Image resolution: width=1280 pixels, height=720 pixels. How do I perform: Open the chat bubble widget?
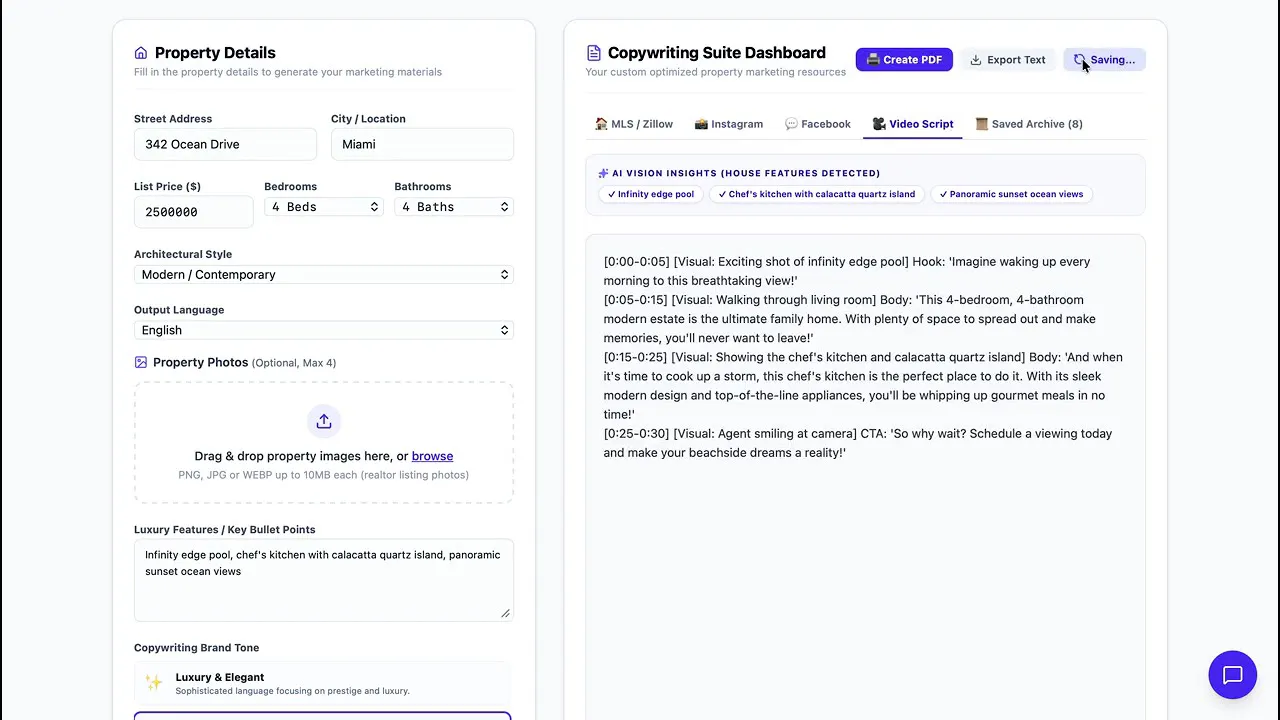tap(1232, 675)
